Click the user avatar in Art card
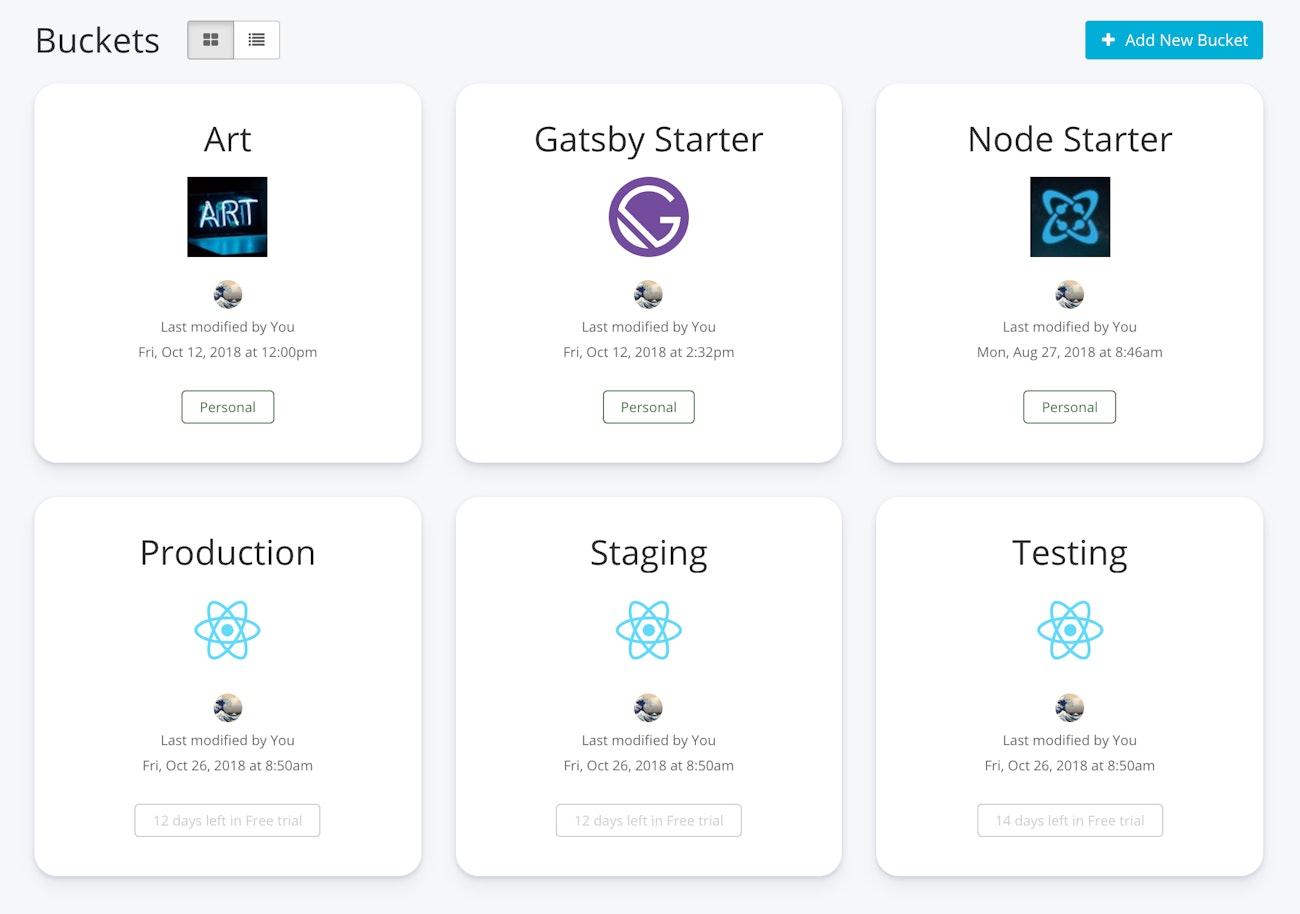 pyautogui.click(x=227, y=295)
